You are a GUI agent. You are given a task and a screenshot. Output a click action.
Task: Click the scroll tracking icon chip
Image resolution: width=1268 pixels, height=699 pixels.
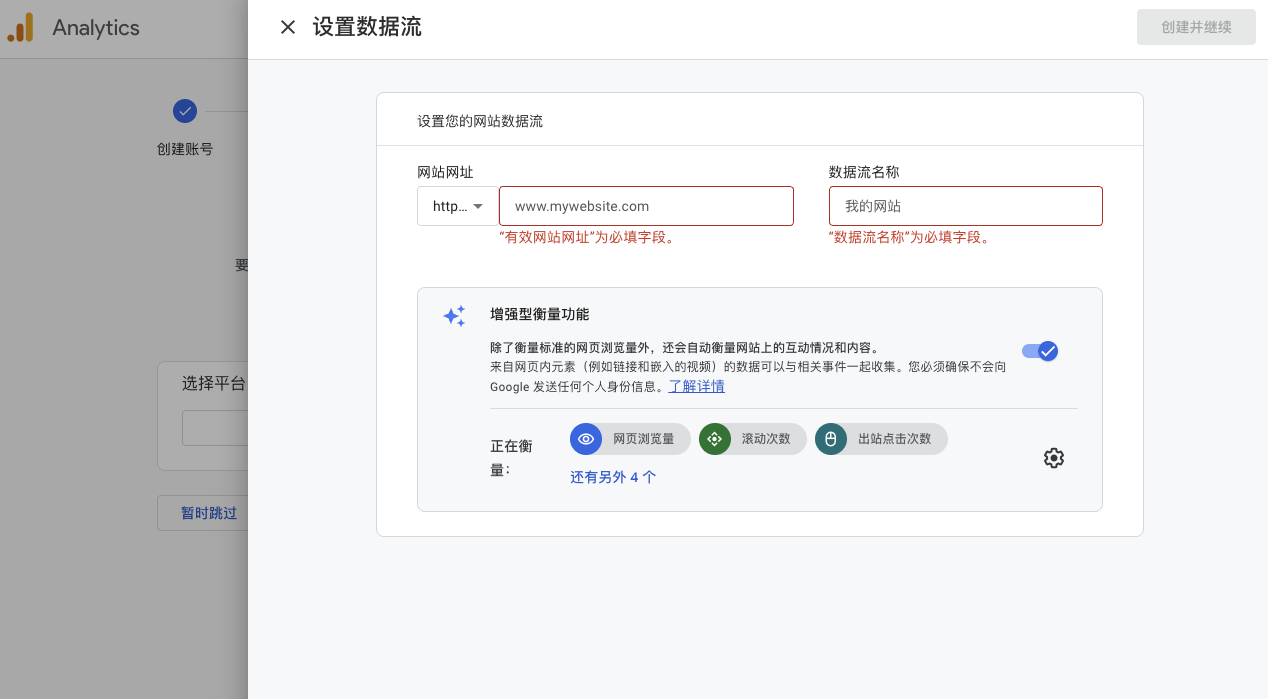tap(714, 439)
